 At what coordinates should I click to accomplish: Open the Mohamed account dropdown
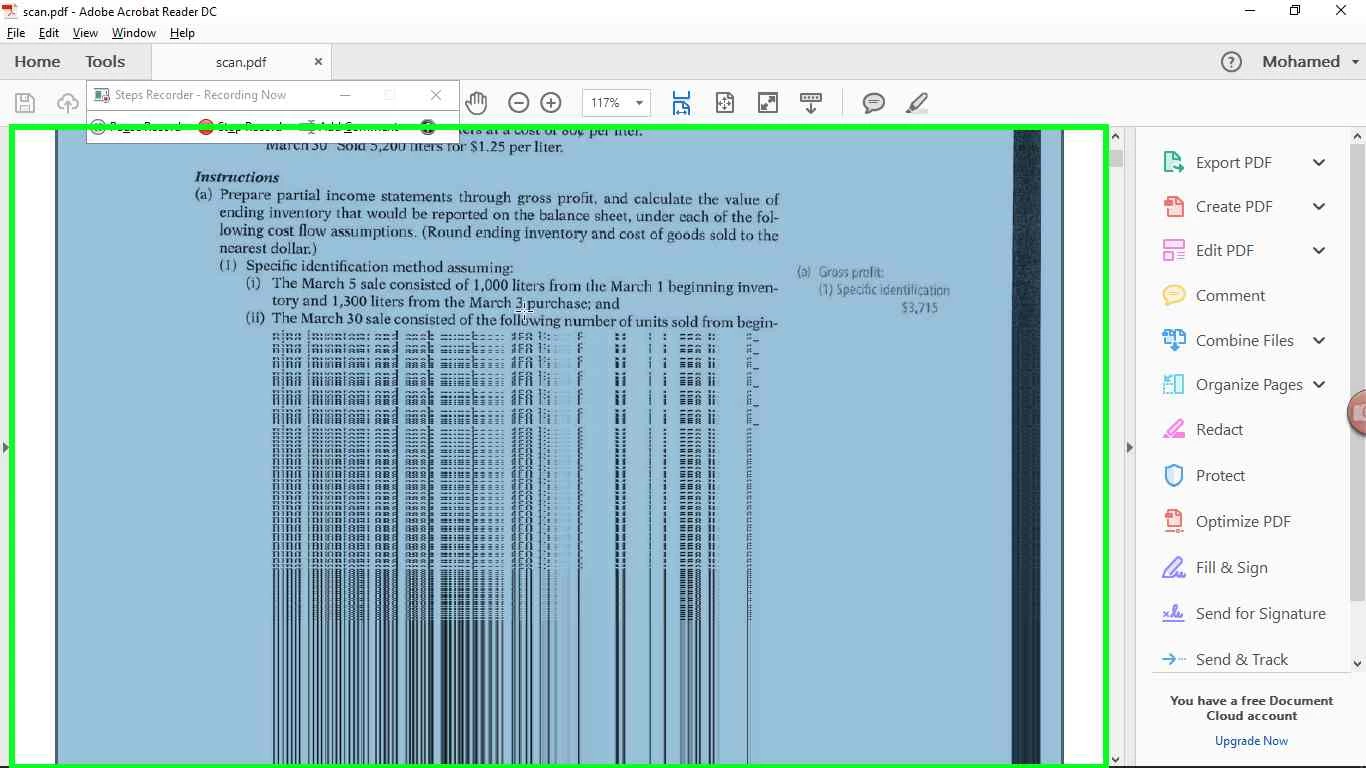[x=1310, y=61]
